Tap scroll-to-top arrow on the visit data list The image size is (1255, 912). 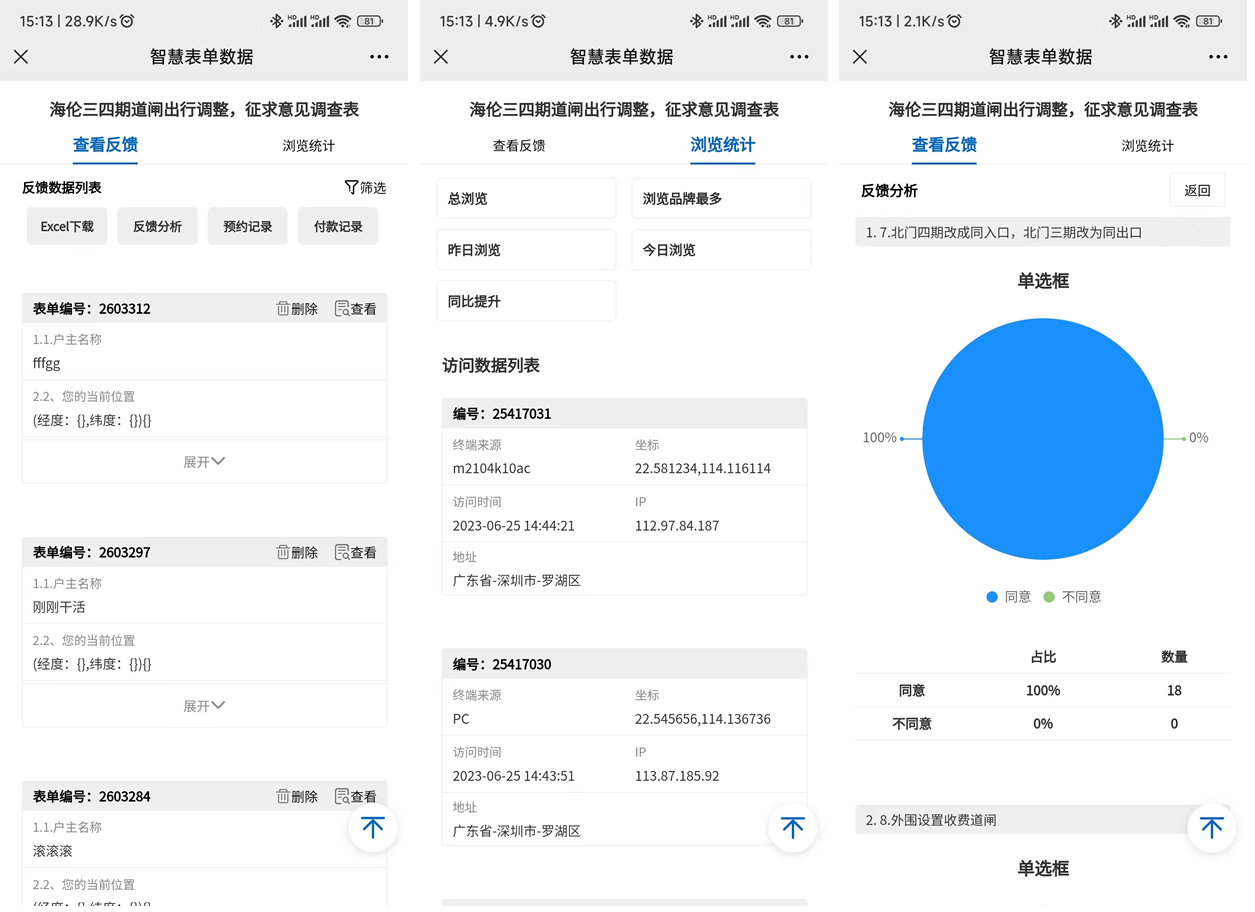[x=792, y=828]
